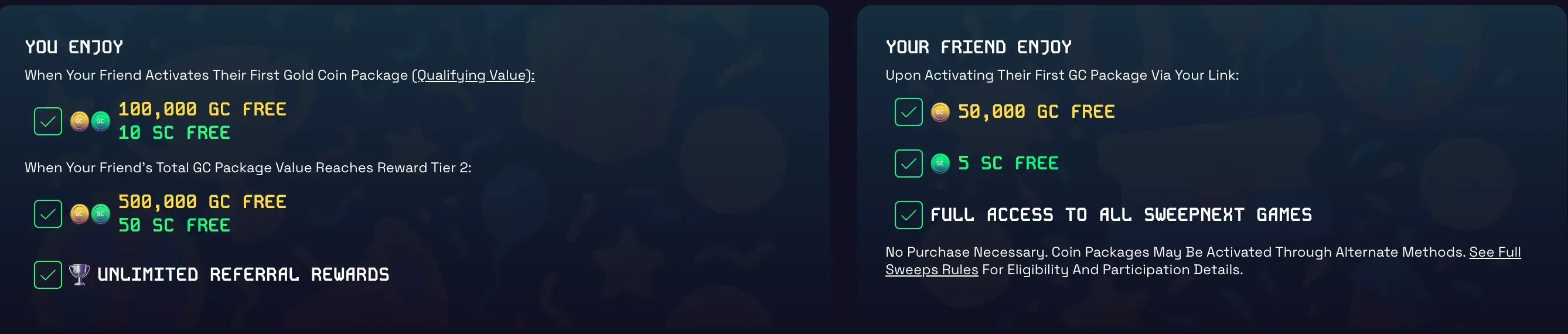Click the gold coin next to 50,000 GC
The image size is (1568, 334).
940,112
